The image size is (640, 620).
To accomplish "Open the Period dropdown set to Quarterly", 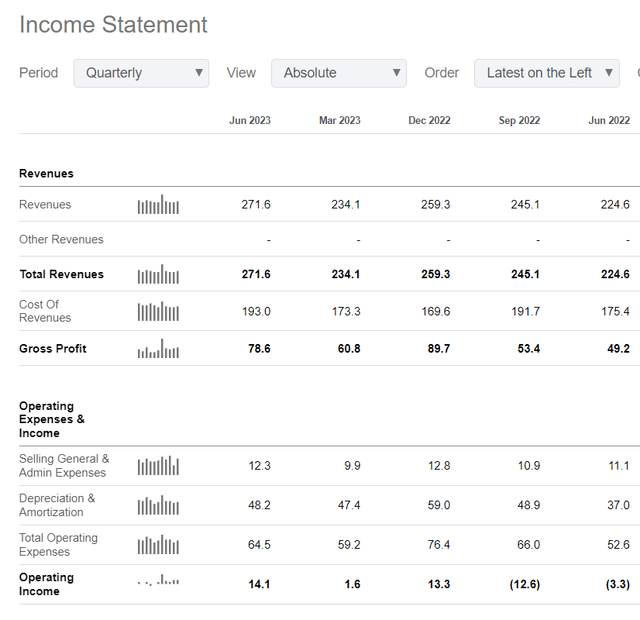I will tap(141, 73).
